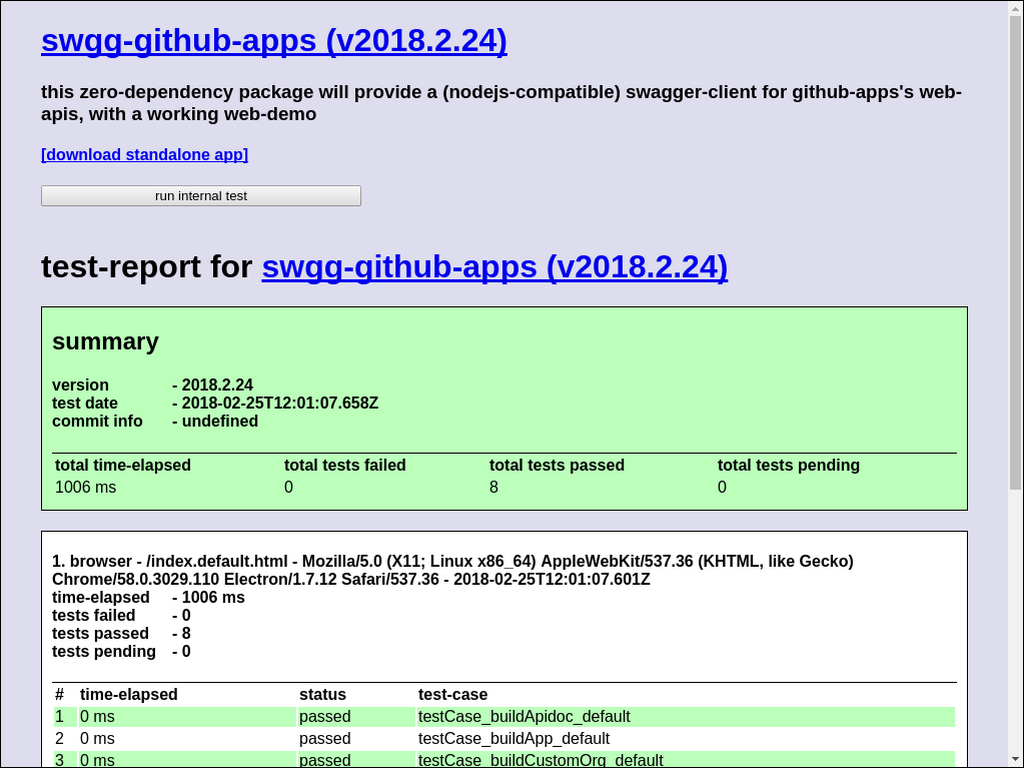The height and width of the screenshot is (768, 1024).
Task: Click passed status of testCase_buildApp_default
Action: tap(325, 739)
